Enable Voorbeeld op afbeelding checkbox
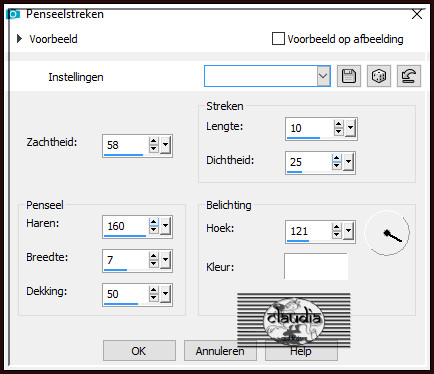The image size is (434, 374). [278, 39]
